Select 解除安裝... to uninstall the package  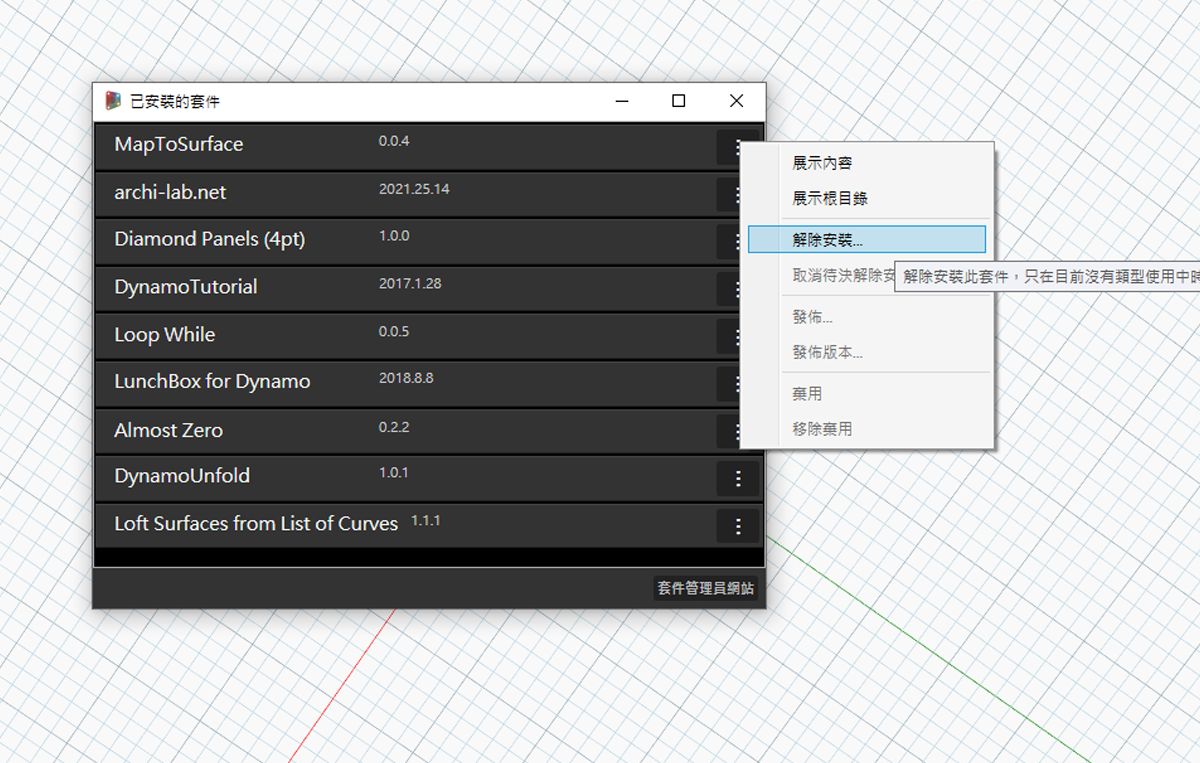point(867,239)
